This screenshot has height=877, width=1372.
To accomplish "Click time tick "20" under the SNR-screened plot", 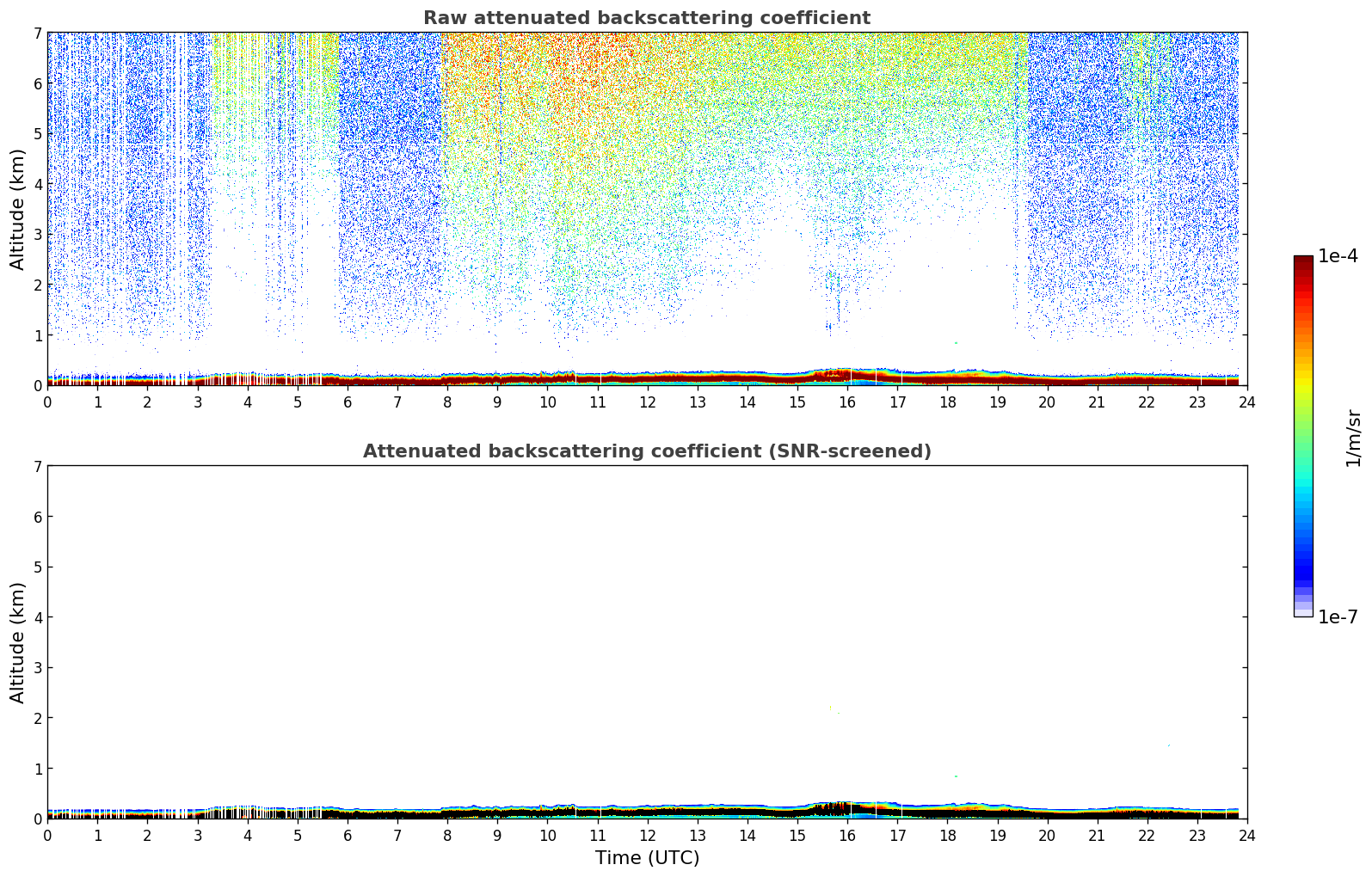I will click(x=1048, y=835).
